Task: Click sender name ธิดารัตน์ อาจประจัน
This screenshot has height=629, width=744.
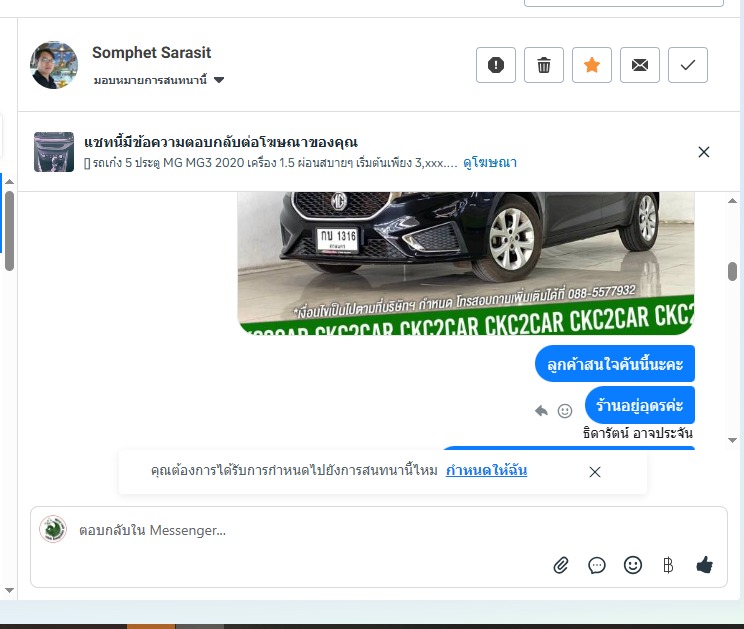Action: [638, 433]
